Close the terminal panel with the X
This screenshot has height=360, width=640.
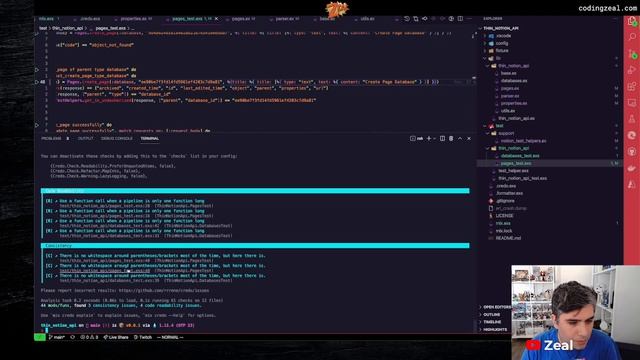pos(469,139)
